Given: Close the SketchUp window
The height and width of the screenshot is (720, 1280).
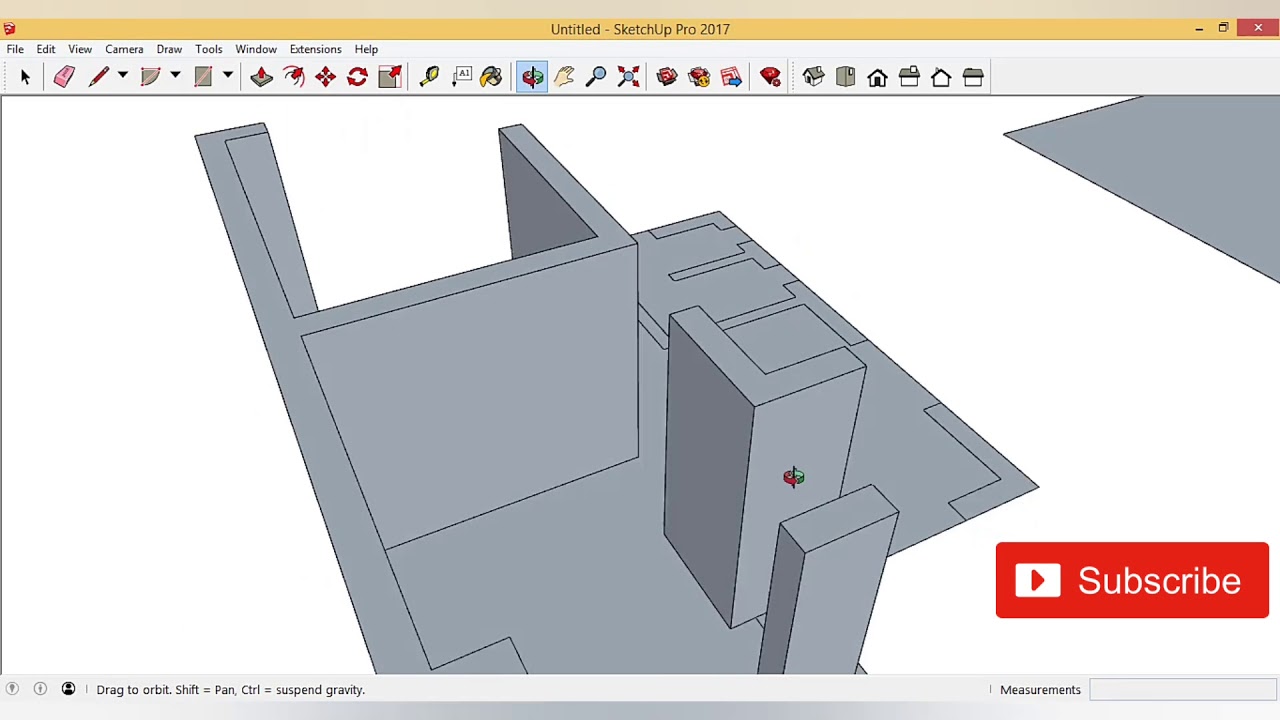Looking at the screenshot, I should tap(1257, 28).
